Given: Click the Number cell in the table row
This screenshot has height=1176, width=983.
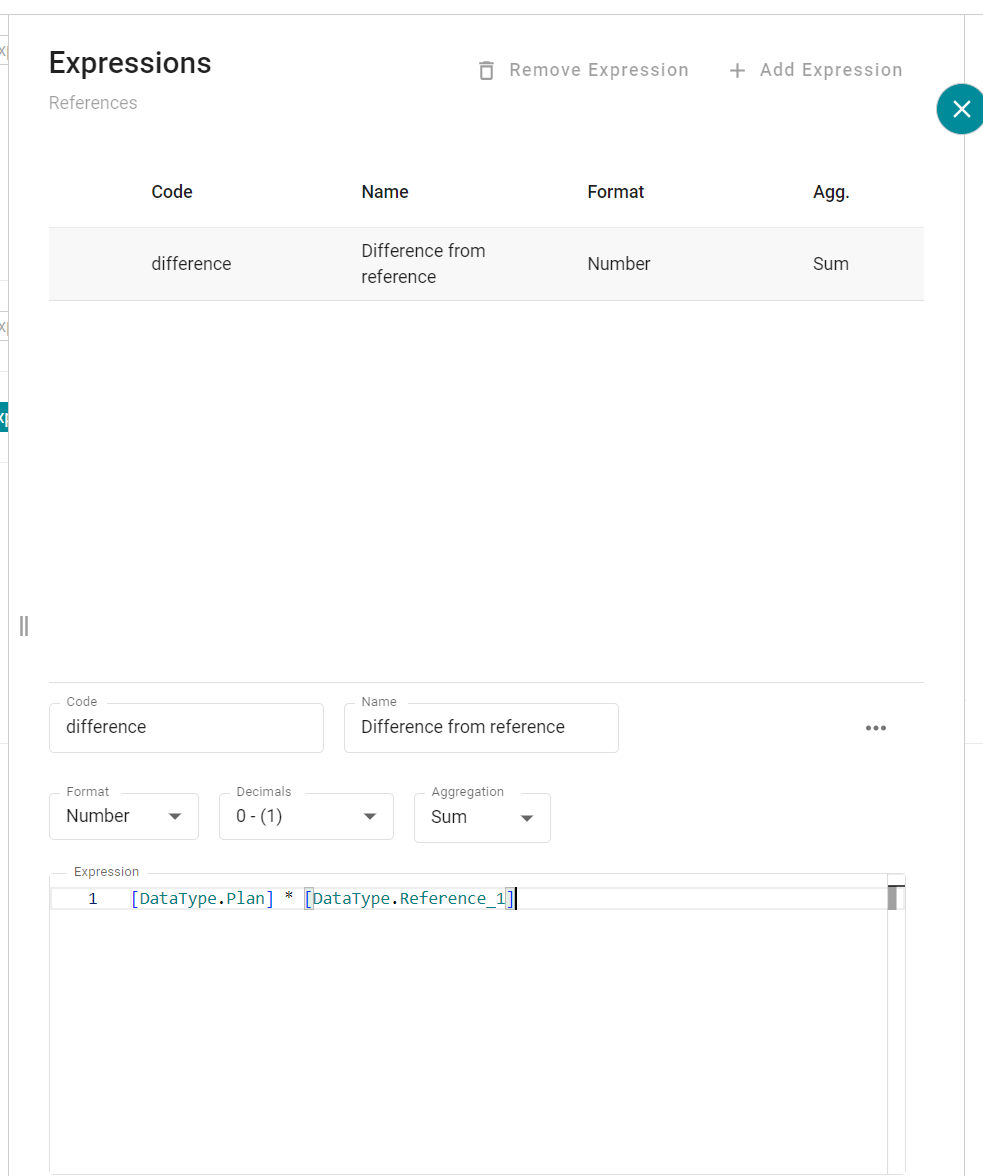Looking at the screenshot, I should pos(619,264).
